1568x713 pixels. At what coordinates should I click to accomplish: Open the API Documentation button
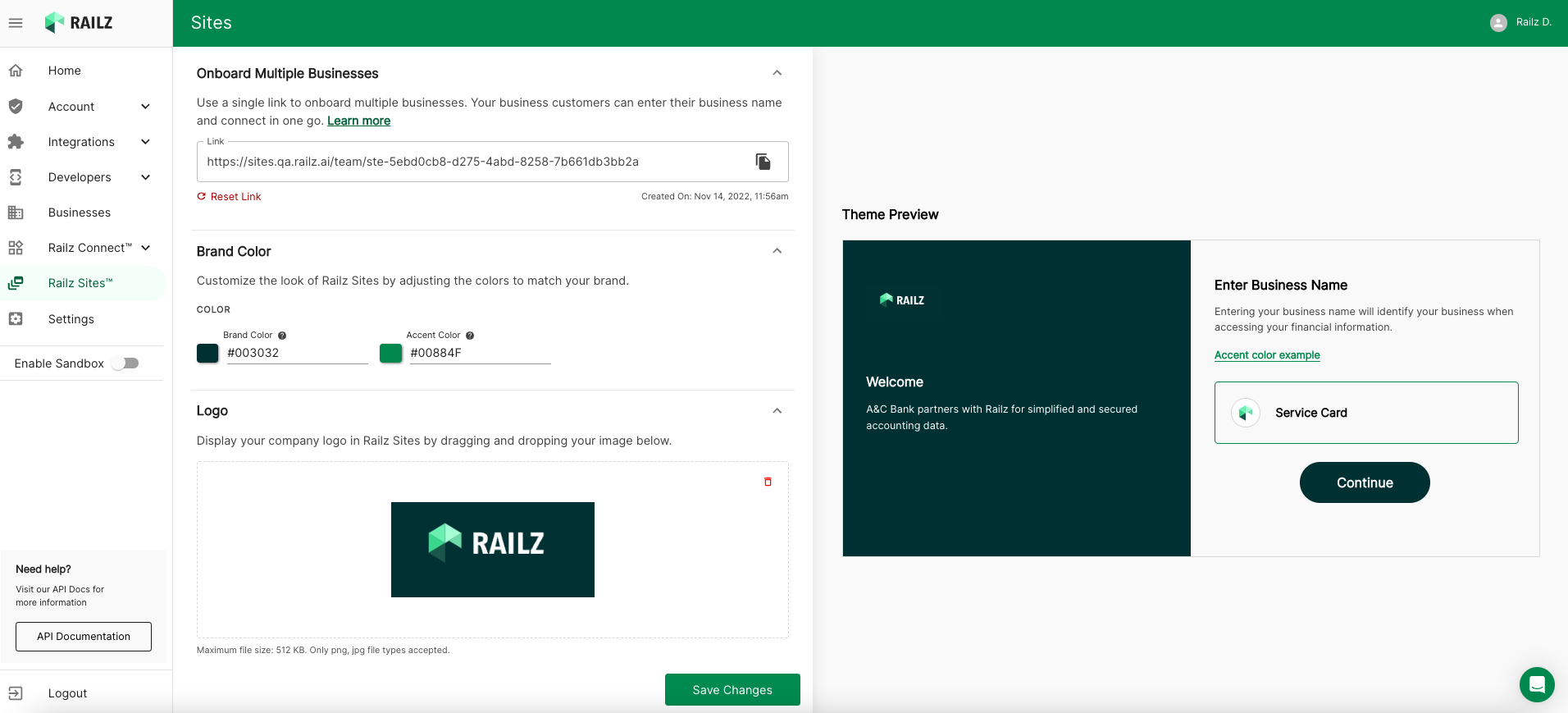point(84,637)
